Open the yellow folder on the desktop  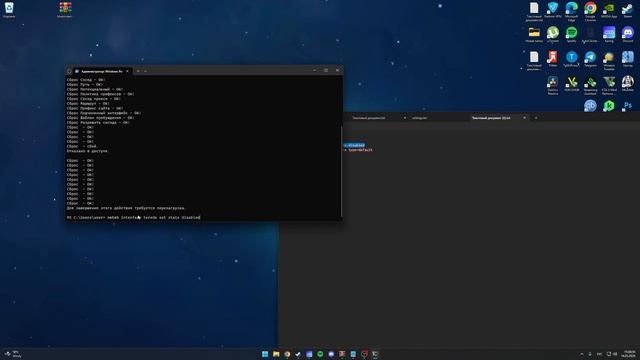tap(534, 34)
